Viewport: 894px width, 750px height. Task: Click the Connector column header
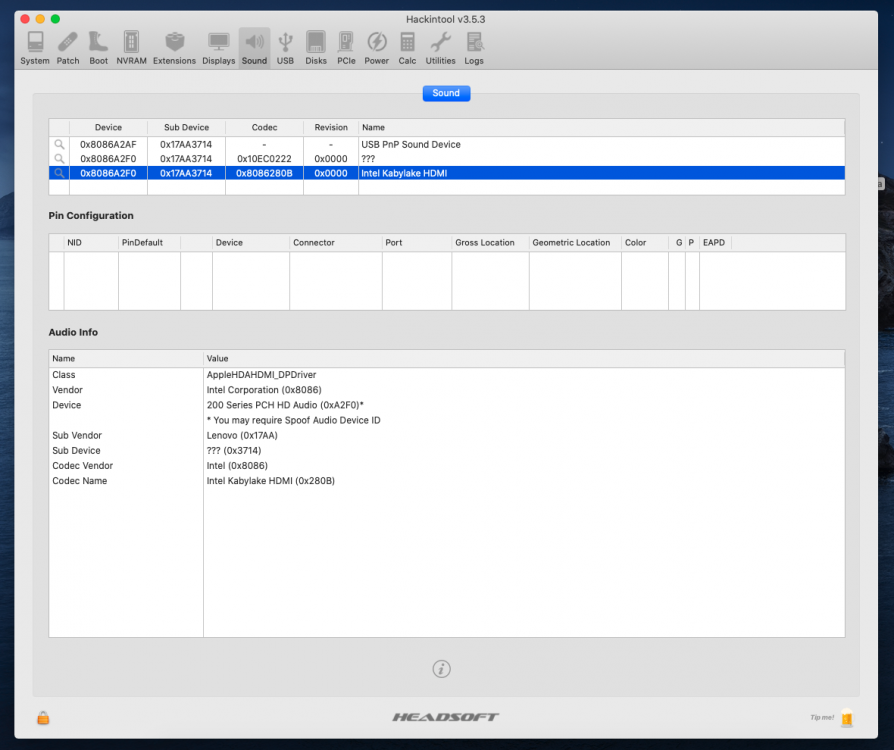[x=335, y=242]
